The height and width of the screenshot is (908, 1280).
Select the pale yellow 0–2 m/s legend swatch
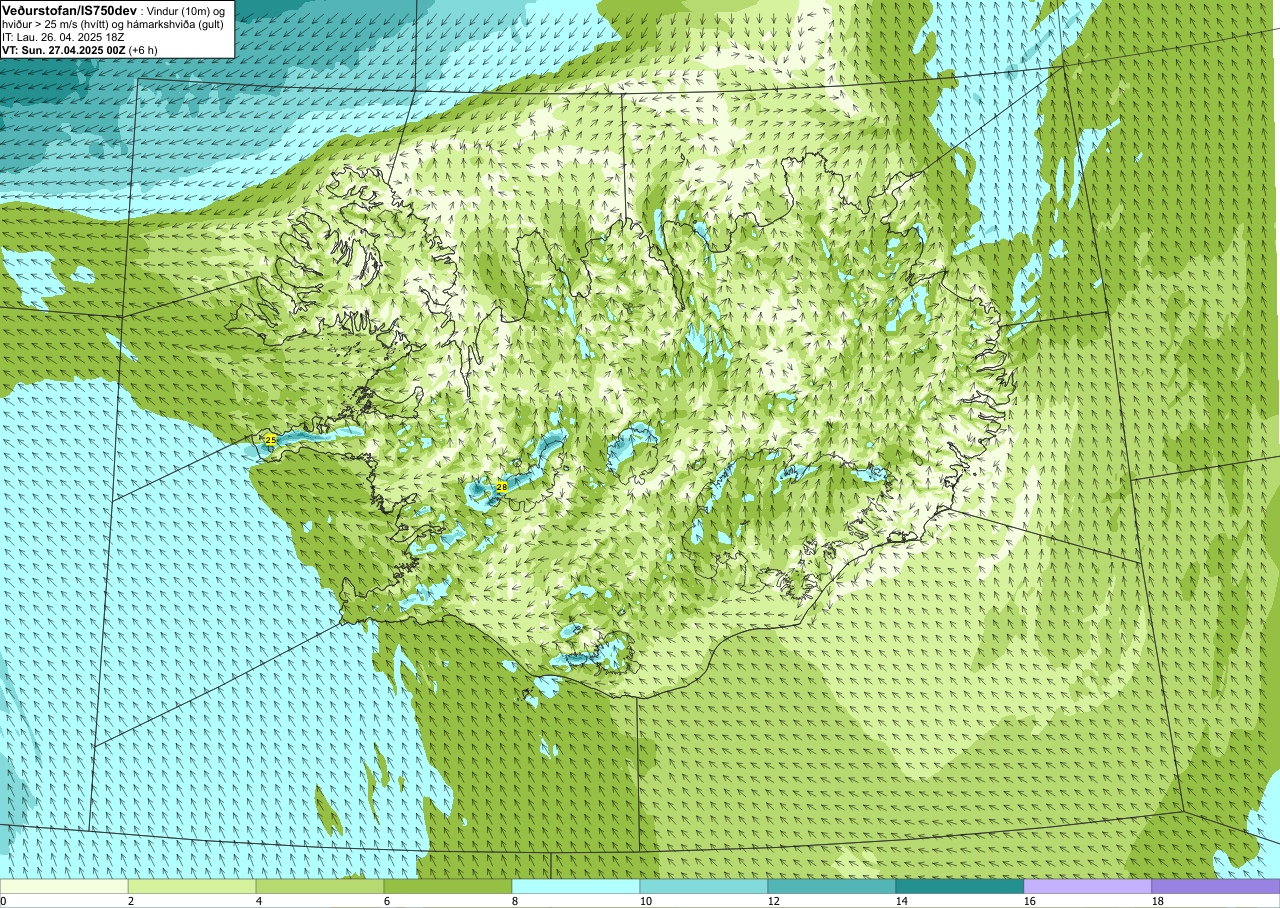coord(64,886)
